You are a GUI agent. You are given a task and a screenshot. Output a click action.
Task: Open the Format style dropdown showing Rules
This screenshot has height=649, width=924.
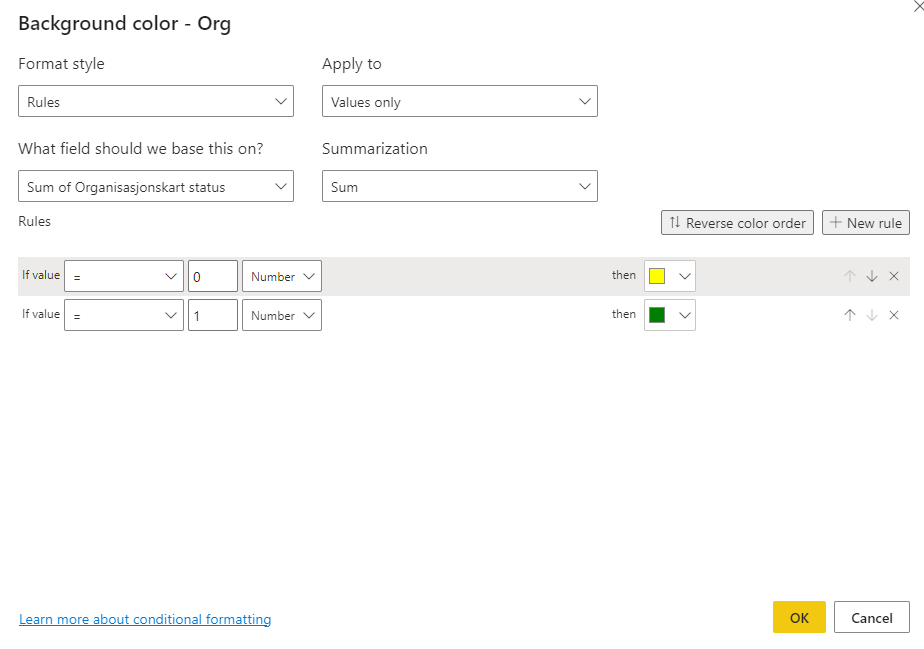[156, 101]
